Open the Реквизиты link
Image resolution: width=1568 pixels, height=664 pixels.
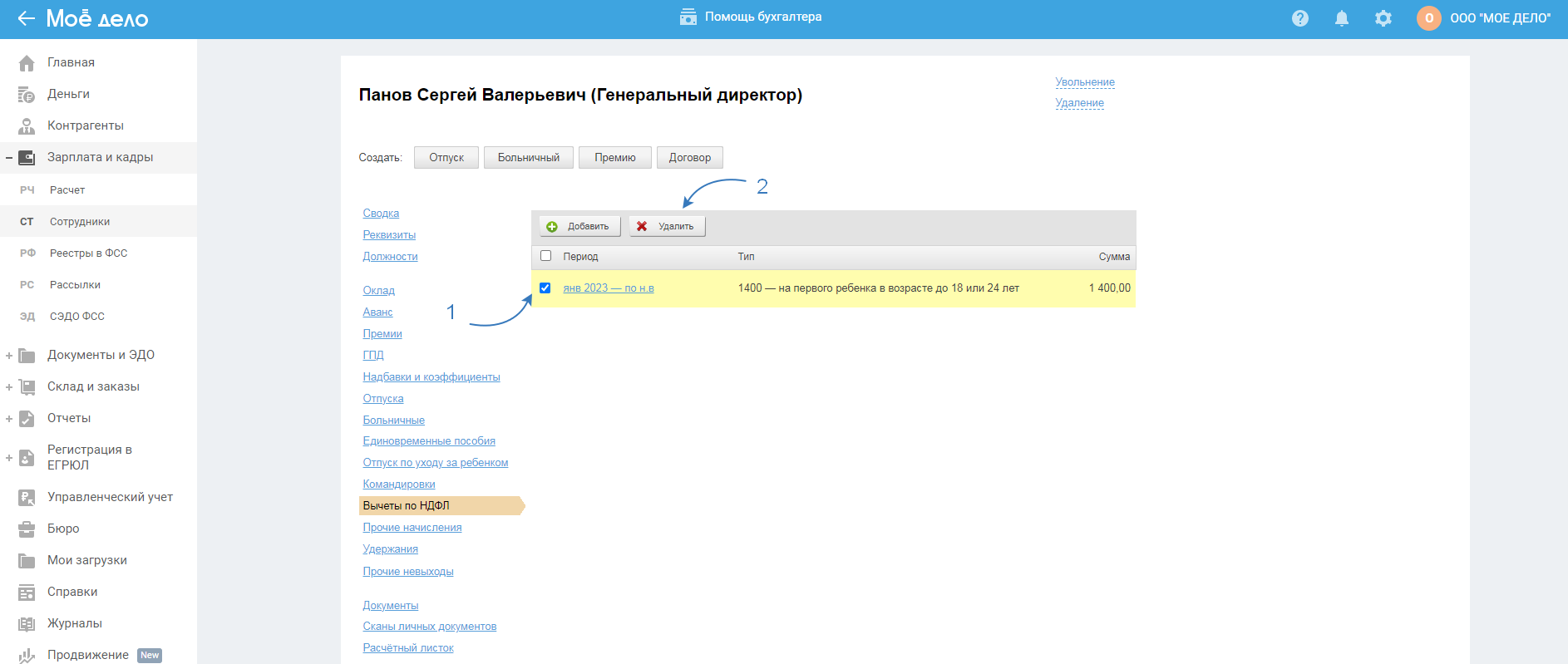pos(389,235)
